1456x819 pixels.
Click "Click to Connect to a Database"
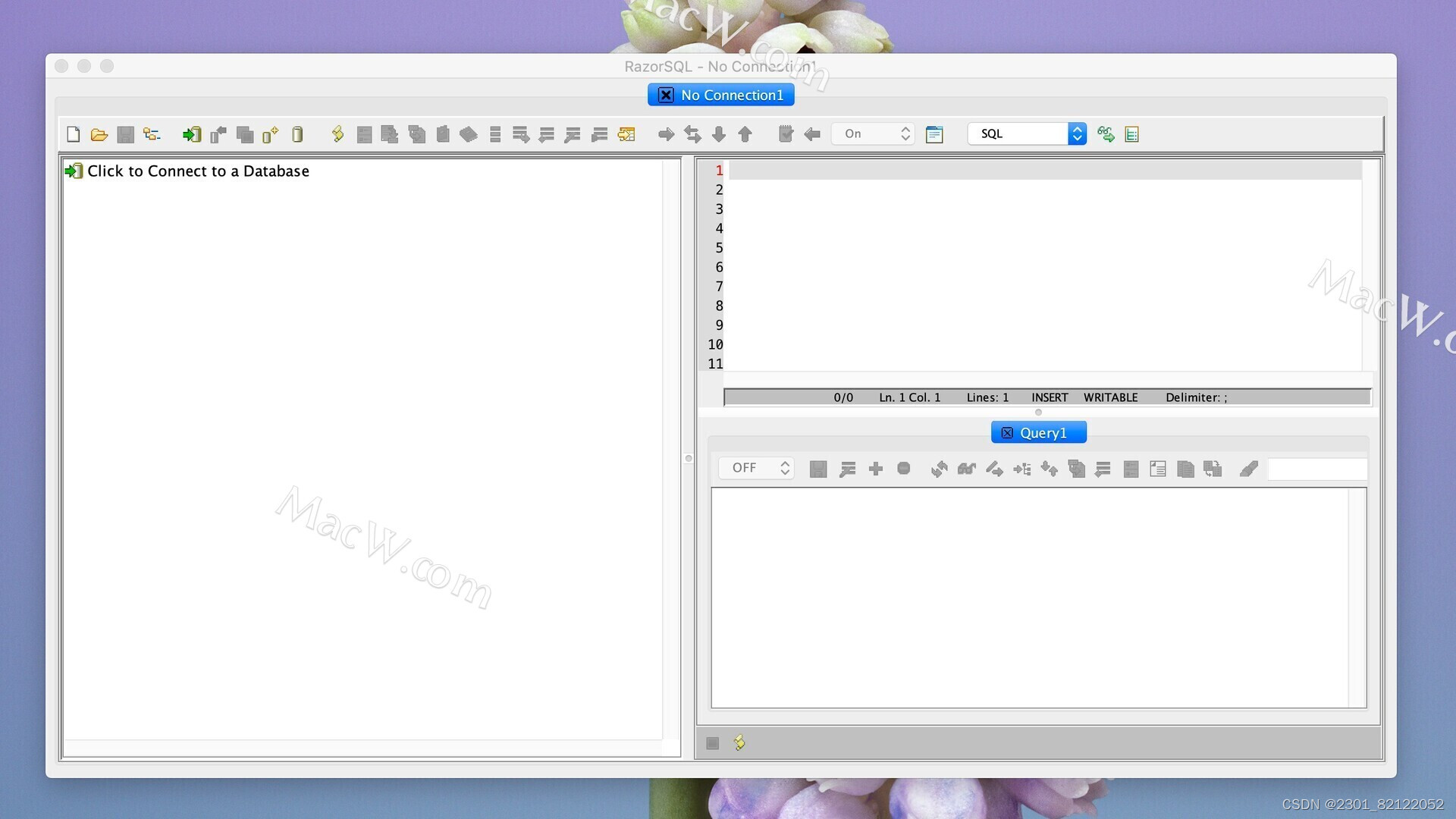(197, 171)
